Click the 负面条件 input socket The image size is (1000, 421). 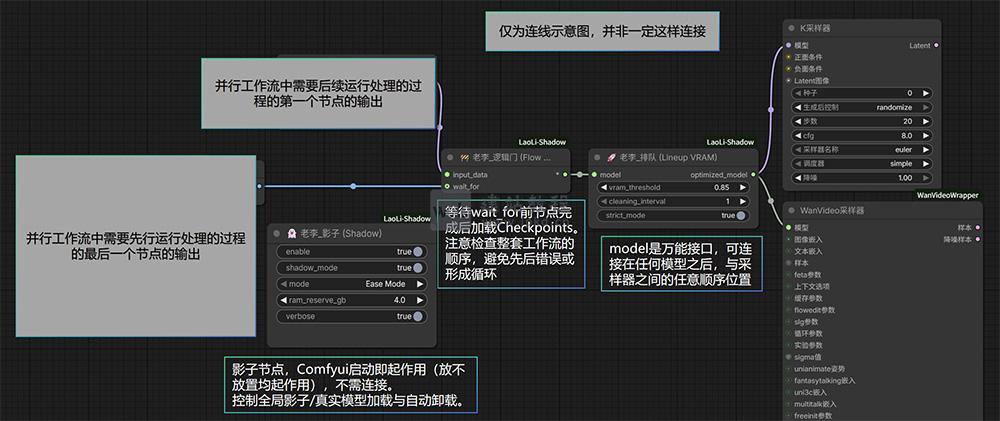click(788, 68)
